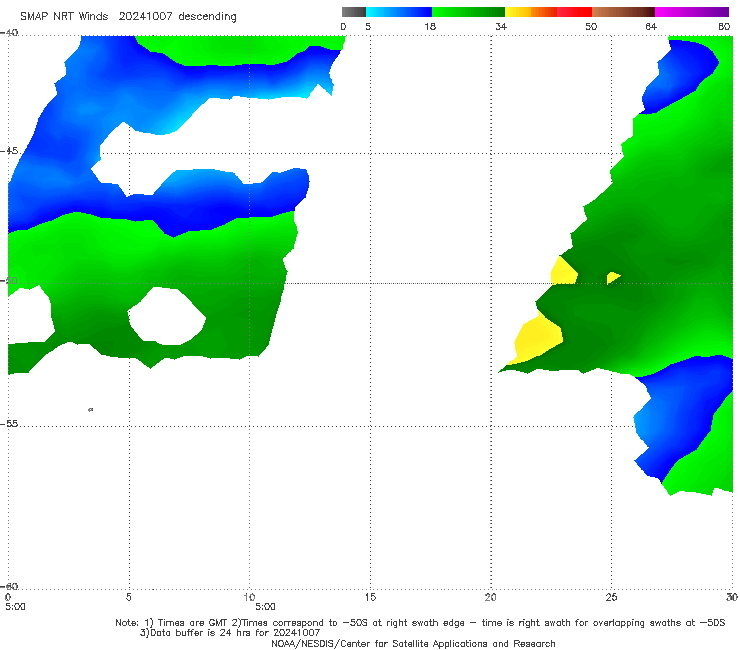Click the magenta segment of the color bar
The height and width of the screenshot is (650, 740).
pos(692,12)
